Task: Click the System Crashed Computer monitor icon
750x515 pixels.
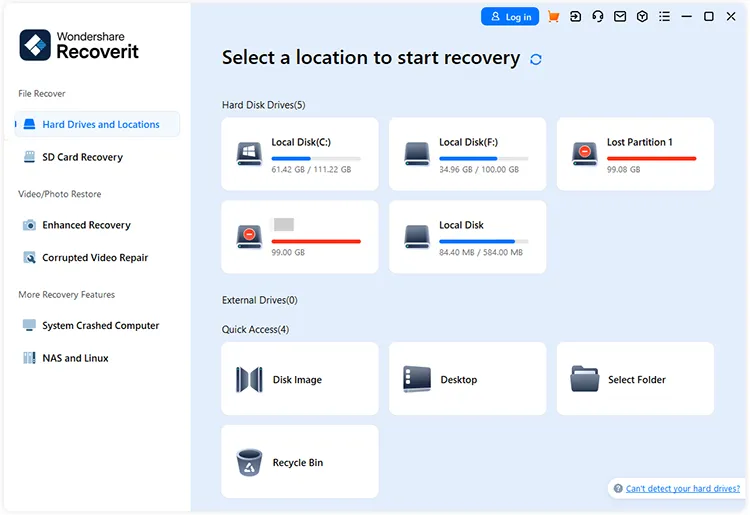Action: tap(29, 326)
